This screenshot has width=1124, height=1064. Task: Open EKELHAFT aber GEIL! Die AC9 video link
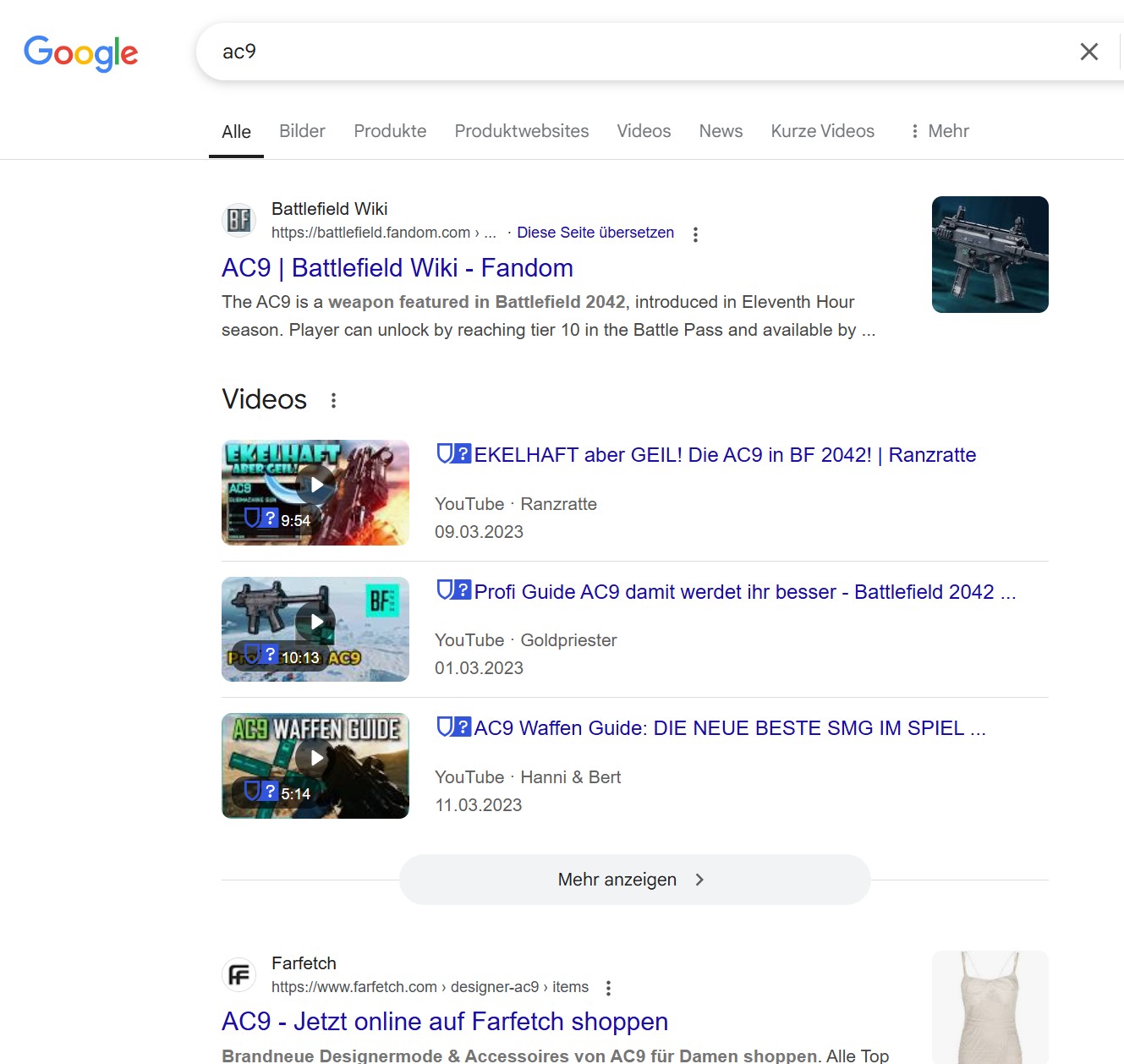[725, 455]
